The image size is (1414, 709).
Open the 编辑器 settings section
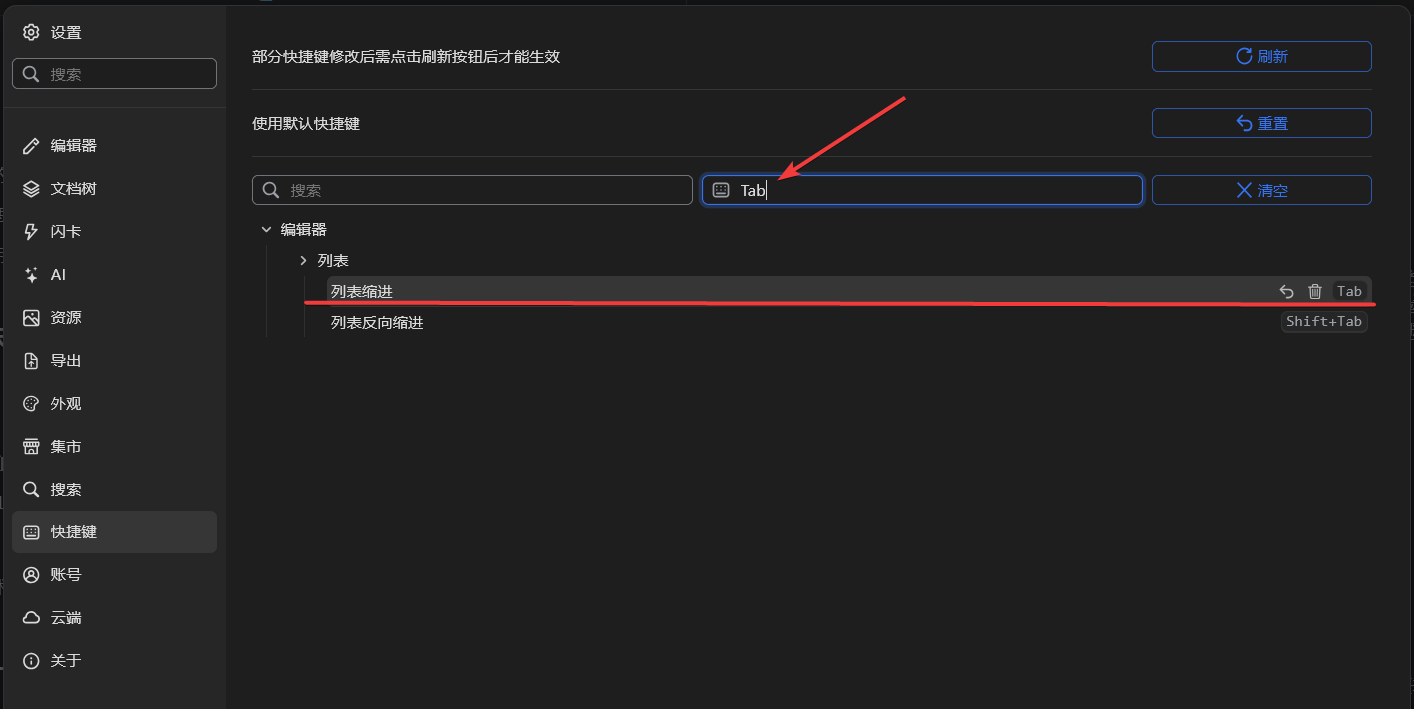click(x=114, y=145)
